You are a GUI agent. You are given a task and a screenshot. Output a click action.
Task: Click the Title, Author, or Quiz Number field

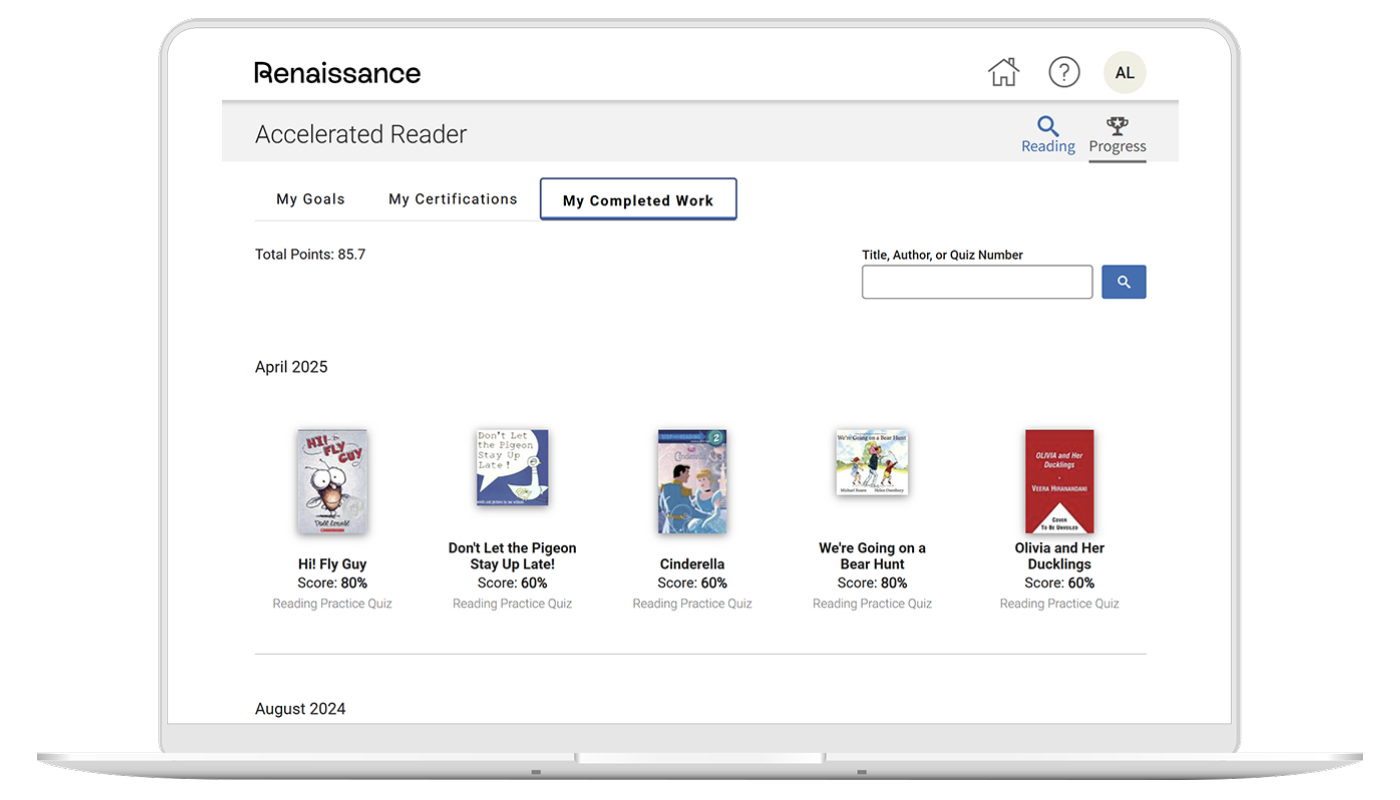tap(977, 282)
